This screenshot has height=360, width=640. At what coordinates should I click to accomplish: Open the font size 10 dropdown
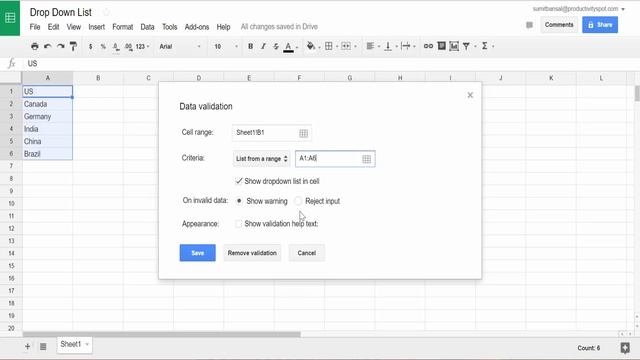click(225, 47)
